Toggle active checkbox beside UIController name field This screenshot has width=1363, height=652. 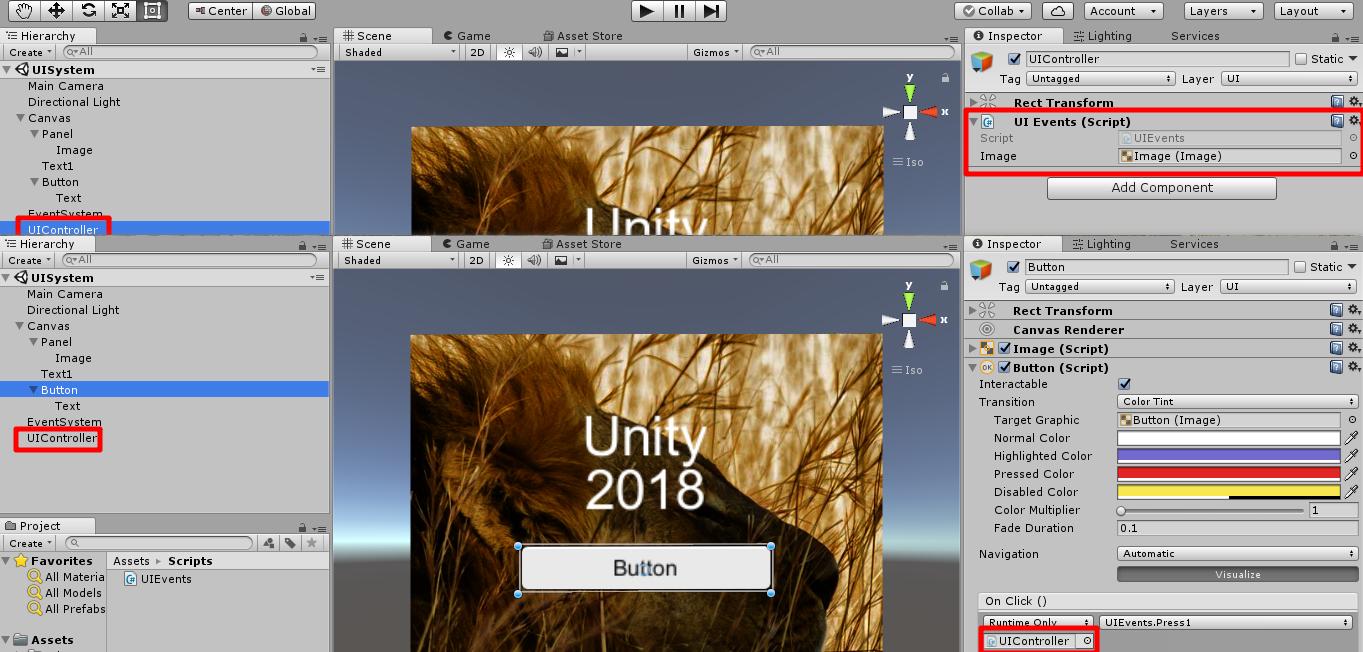point(1015,59)
